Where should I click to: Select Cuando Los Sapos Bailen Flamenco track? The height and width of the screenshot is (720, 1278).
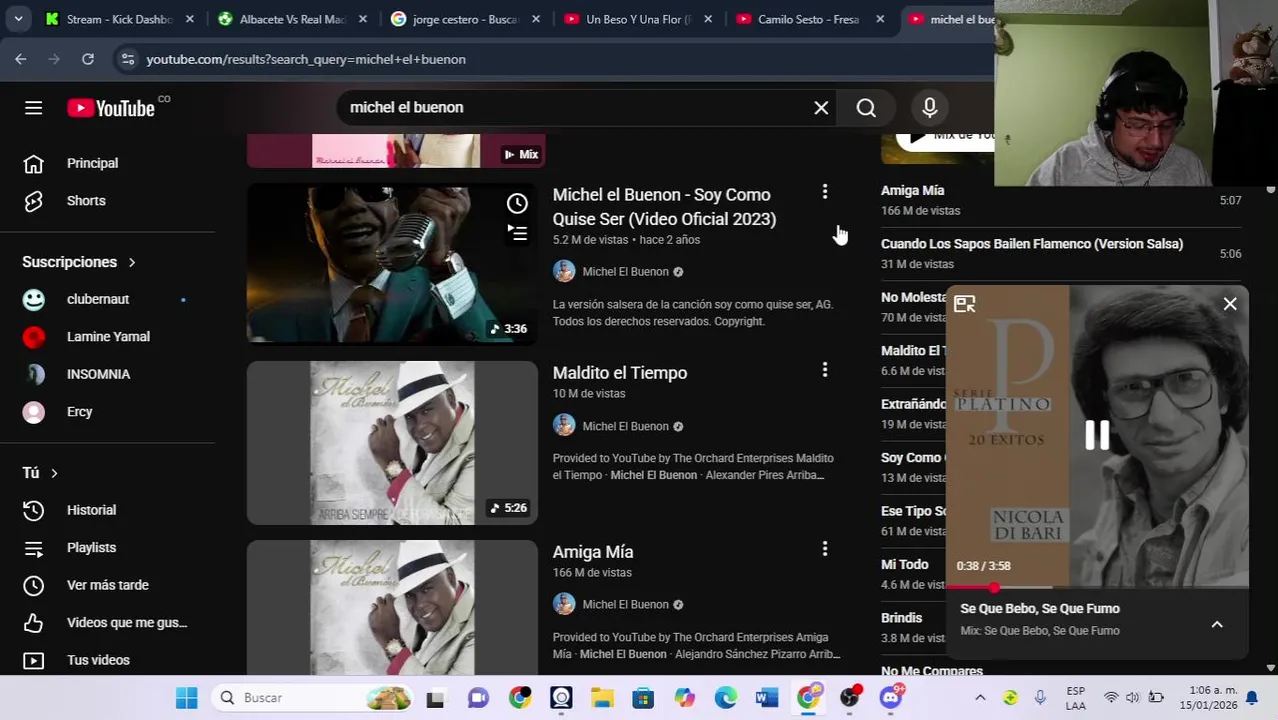pyautogui.click(x=1032, y=244)
